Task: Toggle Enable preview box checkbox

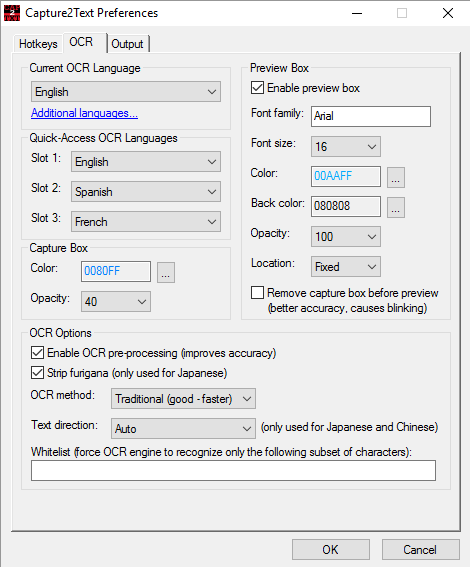Action: (257, 88)
